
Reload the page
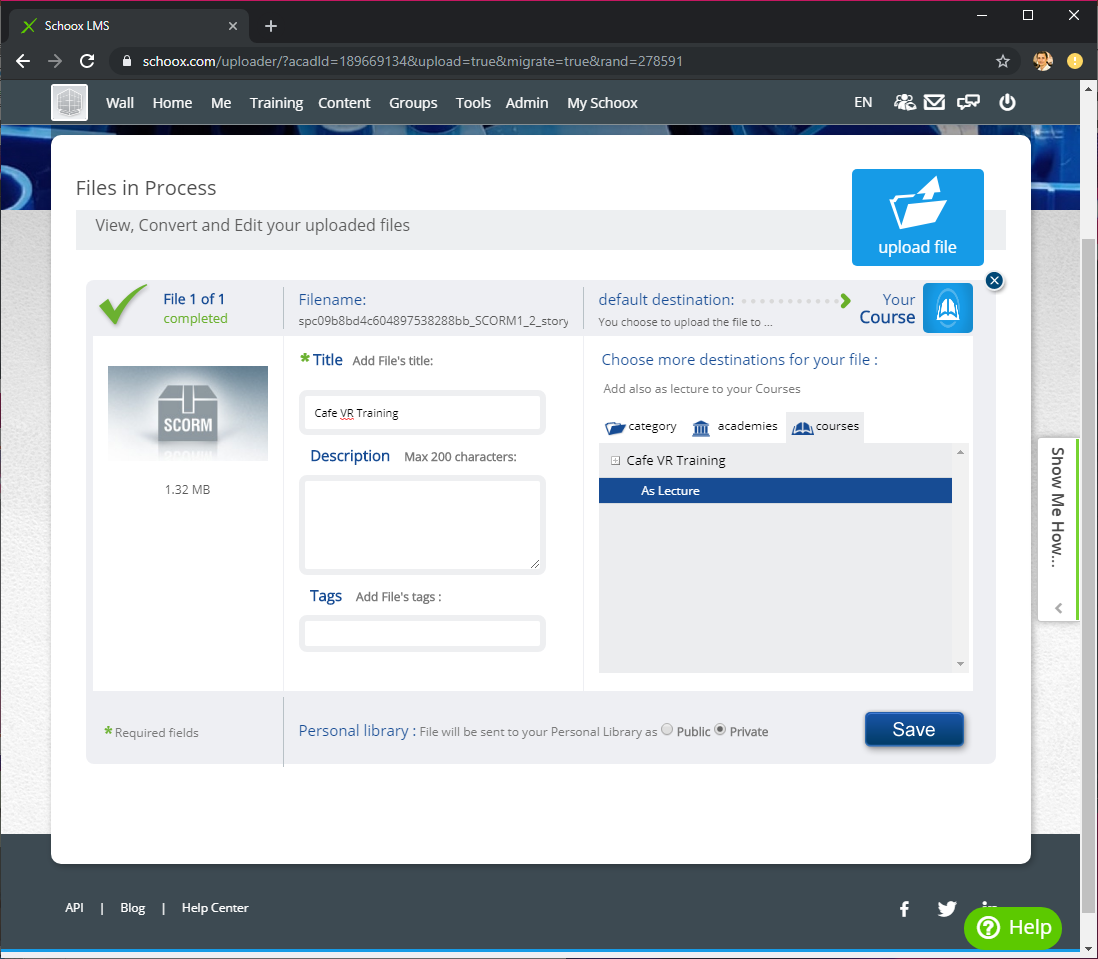pyautogui.click(x=87, y=61)
